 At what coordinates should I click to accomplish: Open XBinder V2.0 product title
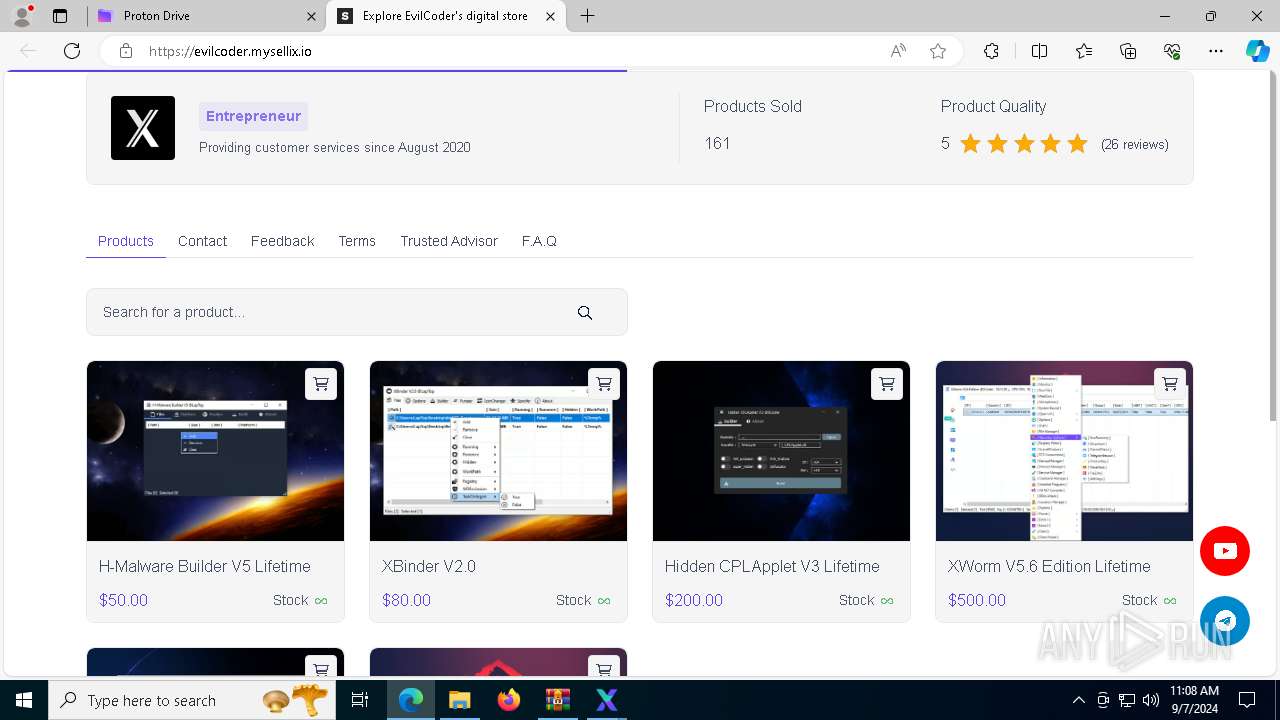[x=428, y=566]
